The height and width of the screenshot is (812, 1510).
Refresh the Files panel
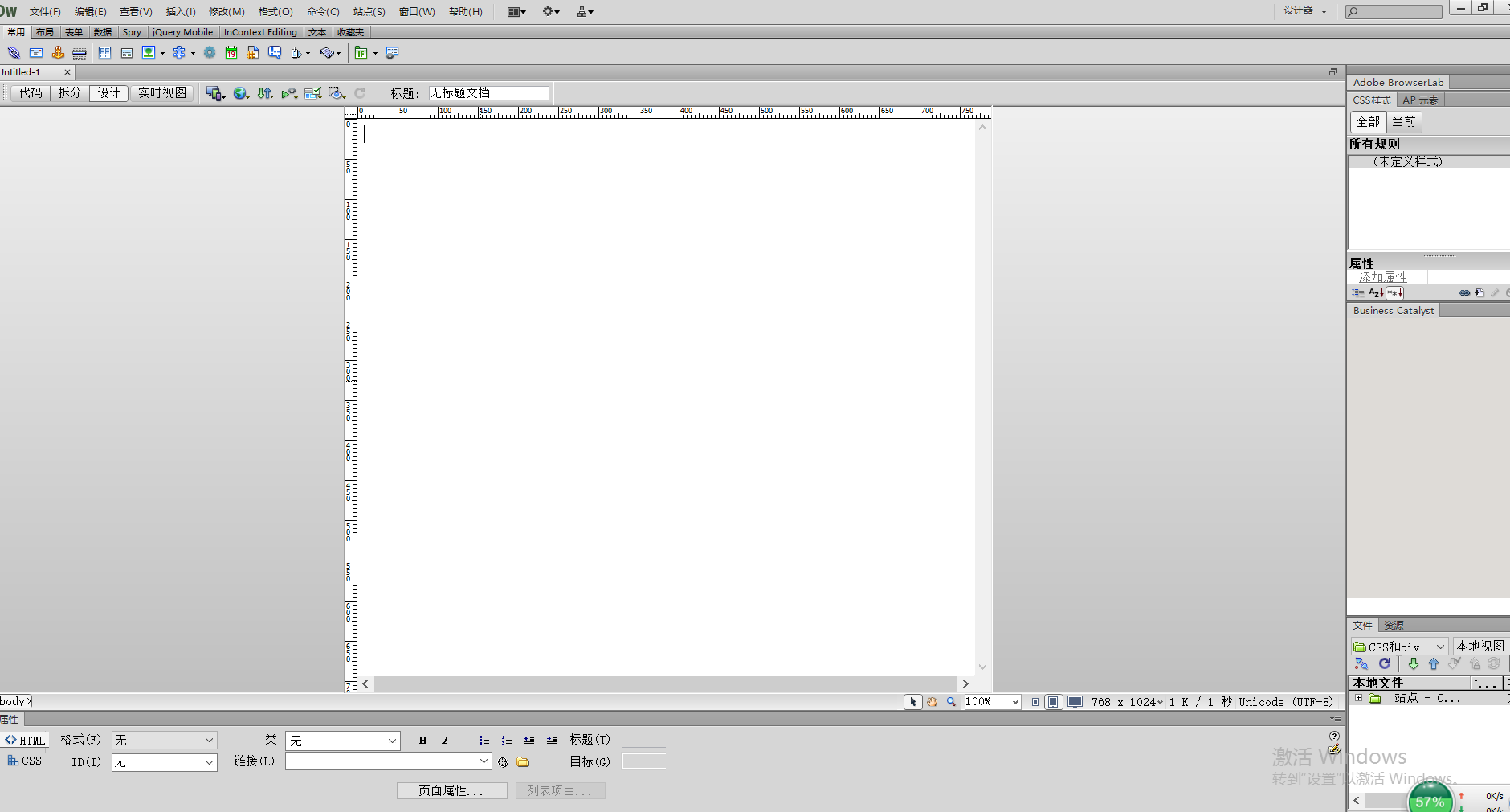1384,664
